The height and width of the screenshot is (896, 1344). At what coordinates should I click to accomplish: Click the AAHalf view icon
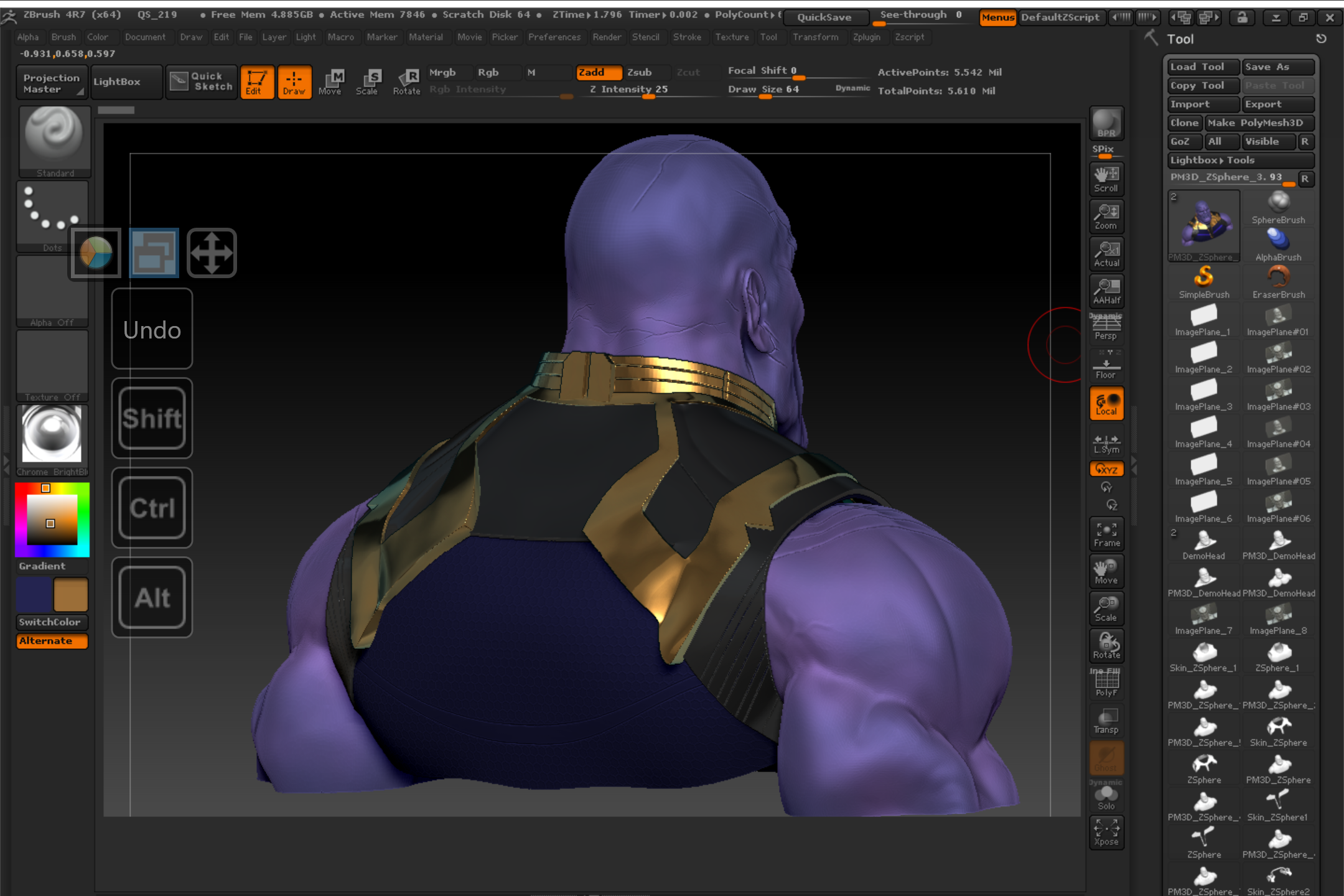pos(1106,291)
